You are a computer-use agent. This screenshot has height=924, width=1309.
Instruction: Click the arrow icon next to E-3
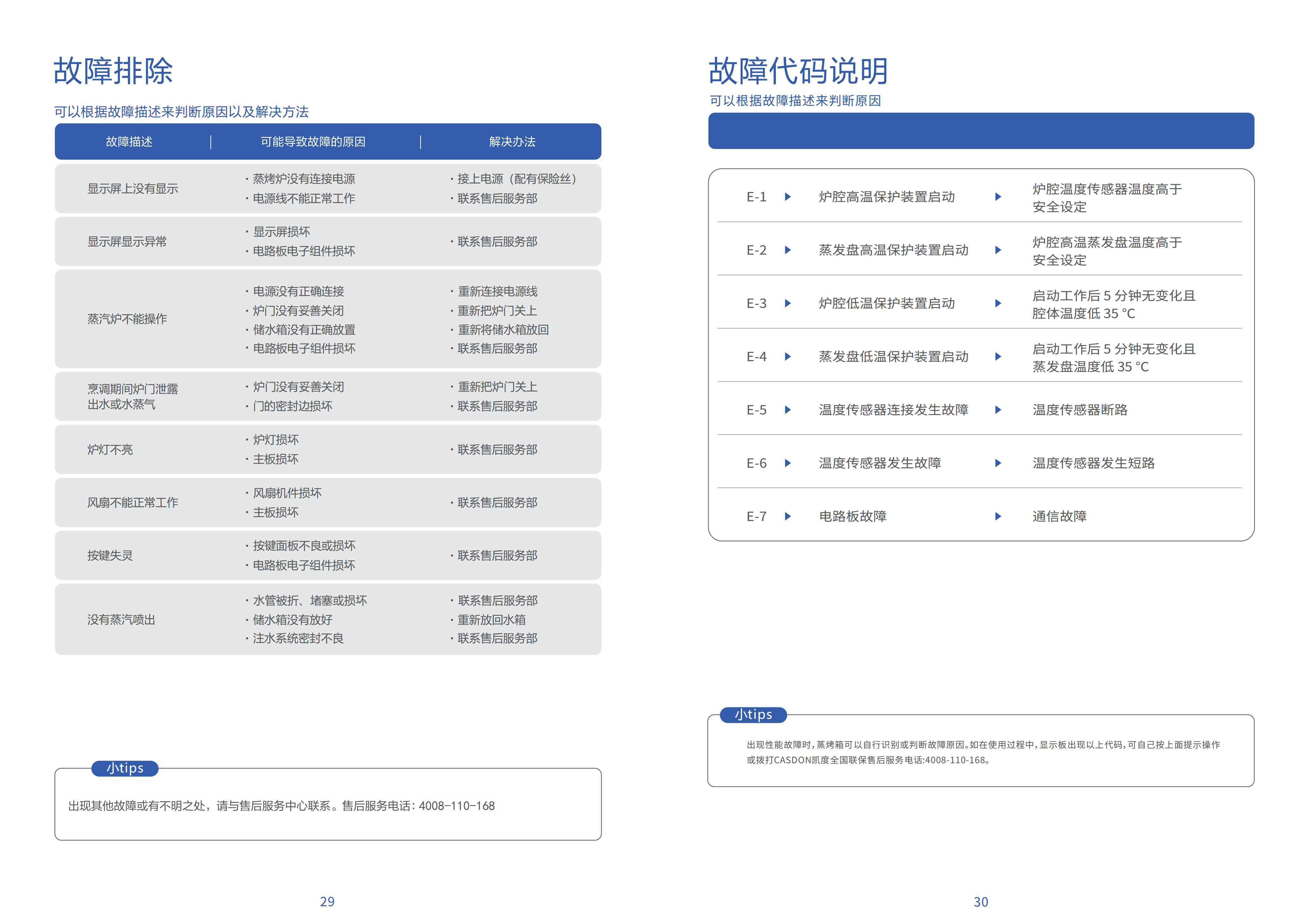click(x=787, y=303)
